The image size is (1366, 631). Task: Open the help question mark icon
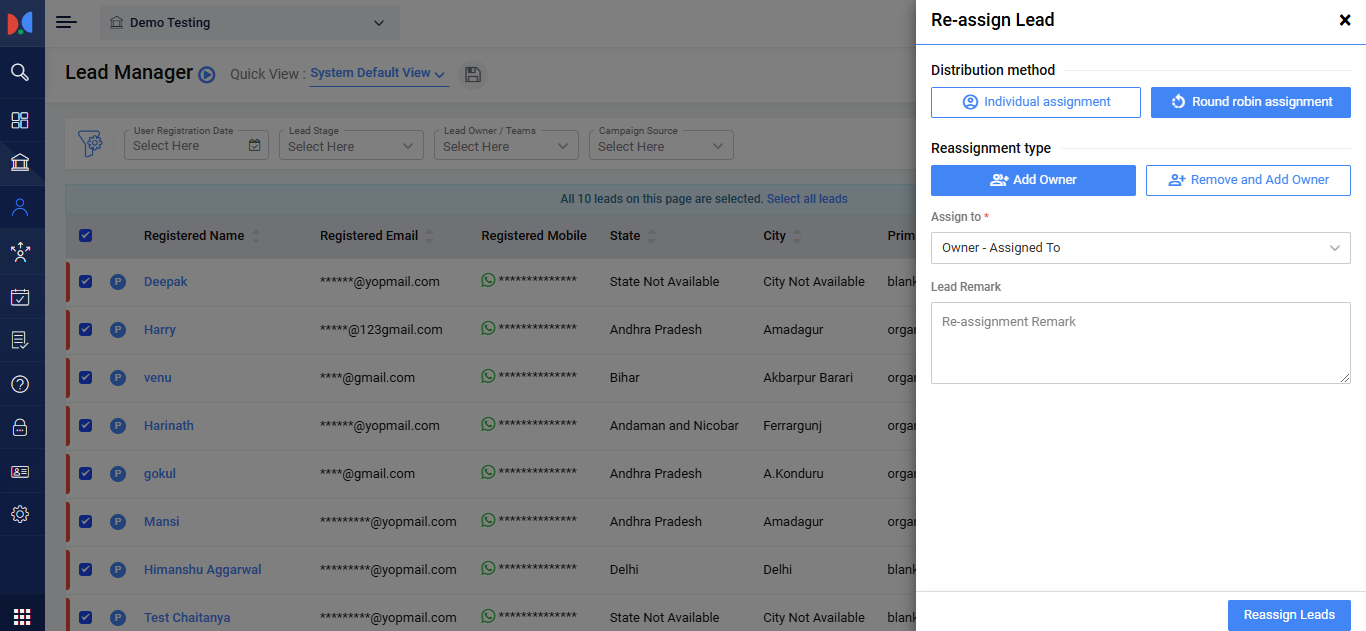[20, 384]
